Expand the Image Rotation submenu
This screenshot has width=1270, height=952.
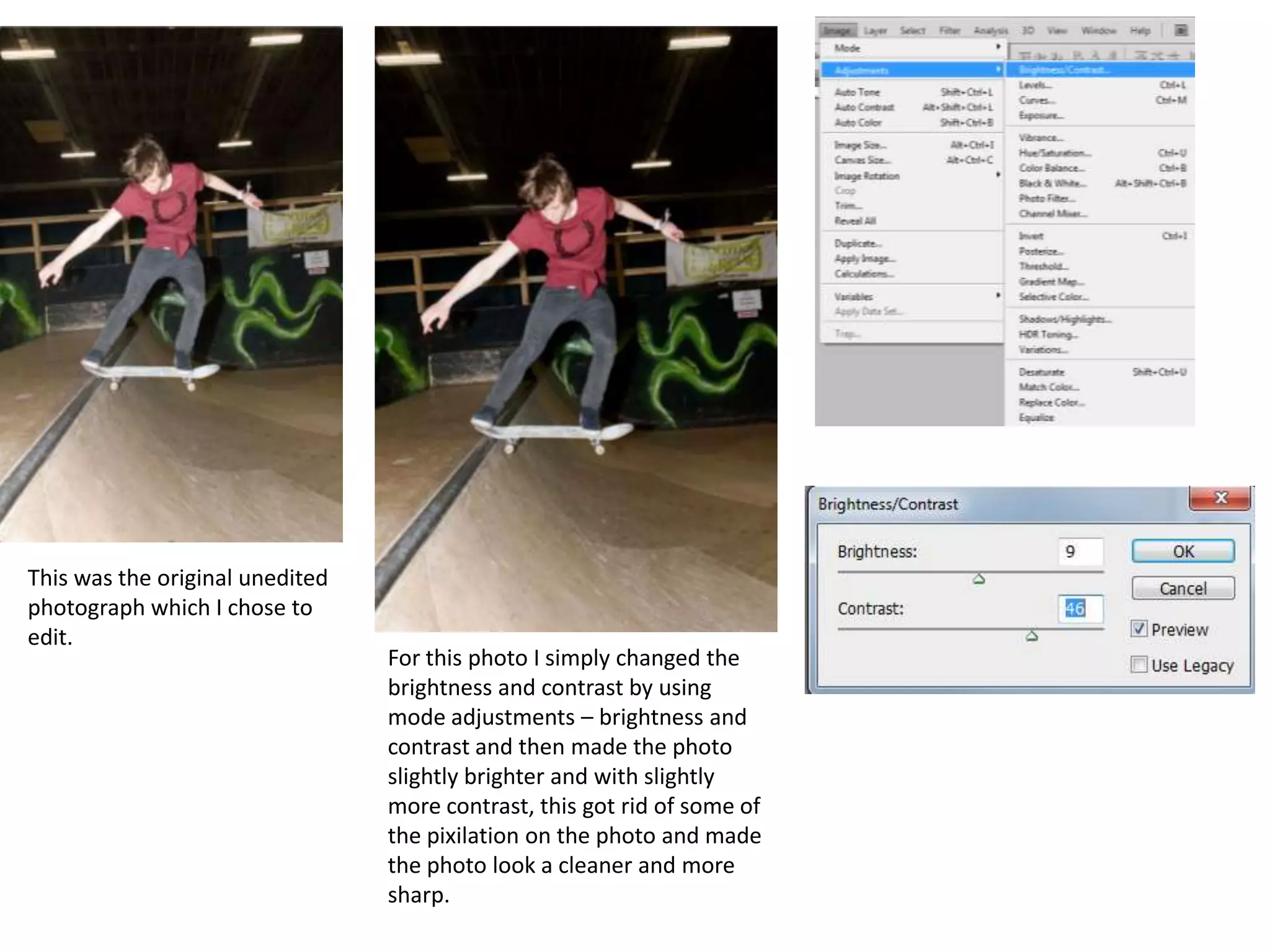coord(998,175)
